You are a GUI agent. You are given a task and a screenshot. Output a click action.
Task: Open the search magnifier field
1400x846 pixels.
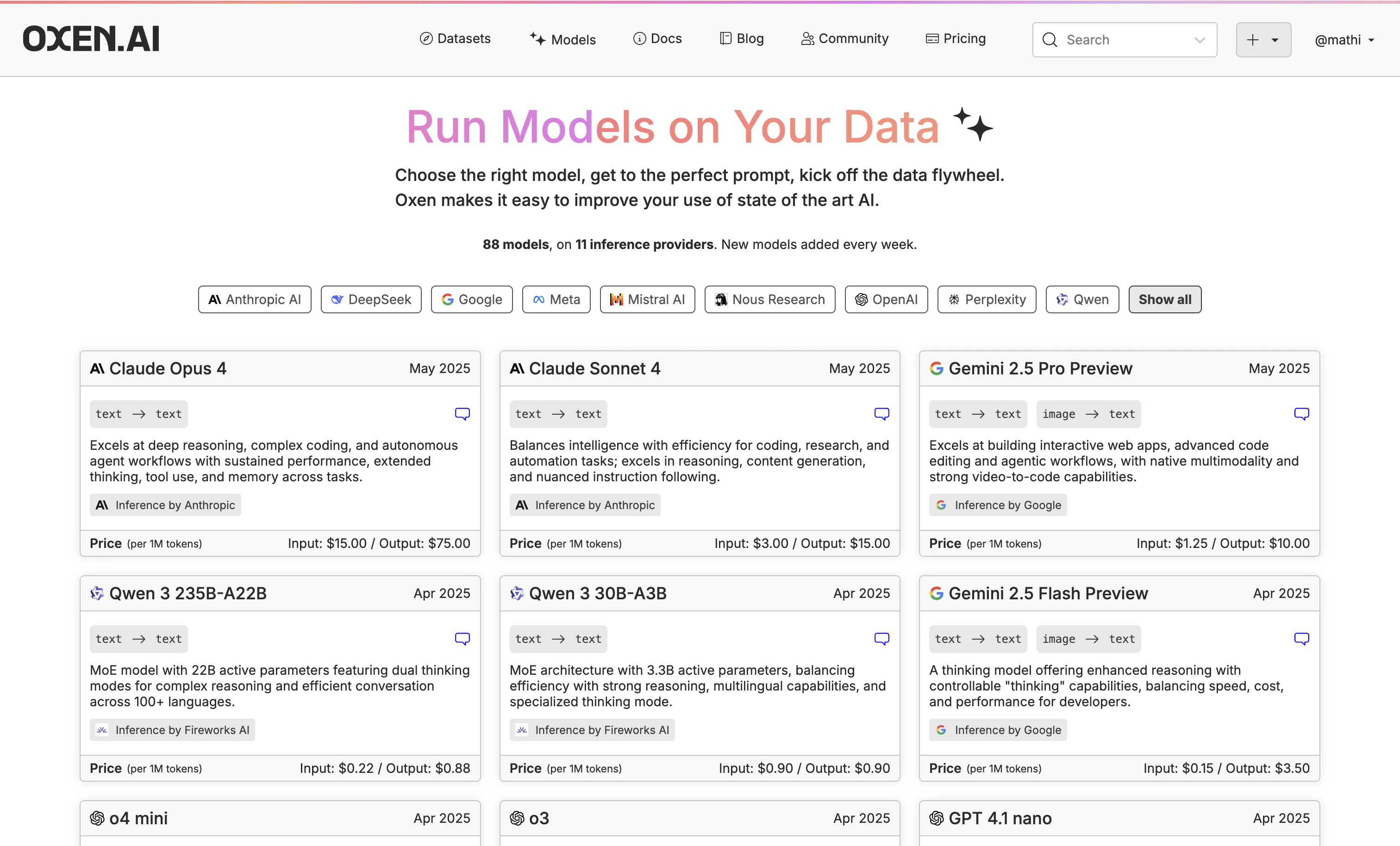click(1050, 39)
